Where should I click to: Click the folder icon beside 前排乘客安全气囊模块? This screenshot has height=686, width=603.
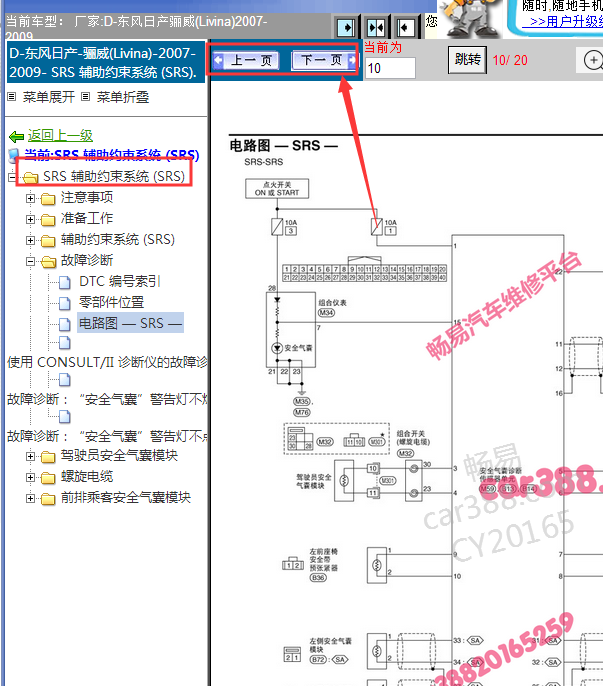48,499
